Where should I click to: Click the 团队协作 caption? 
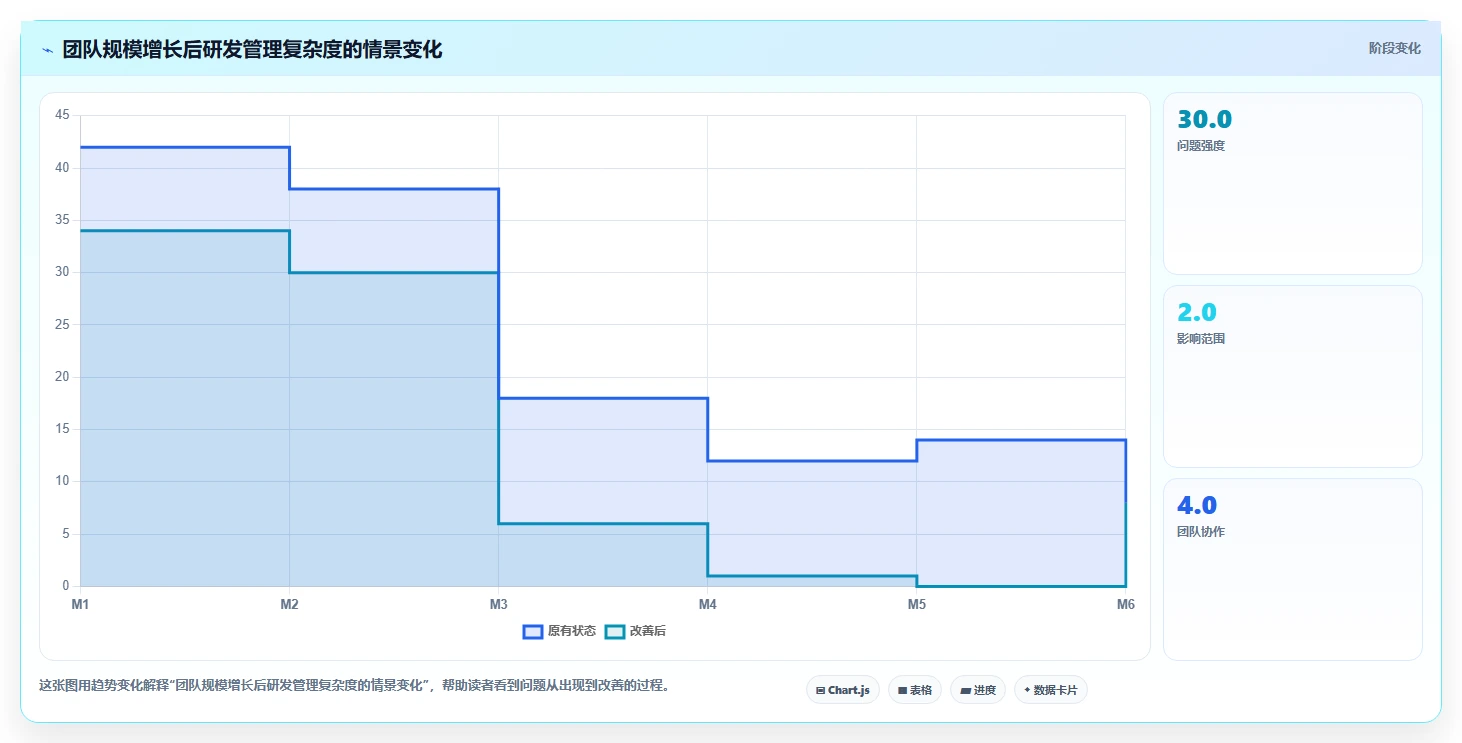coord(1201,531)
